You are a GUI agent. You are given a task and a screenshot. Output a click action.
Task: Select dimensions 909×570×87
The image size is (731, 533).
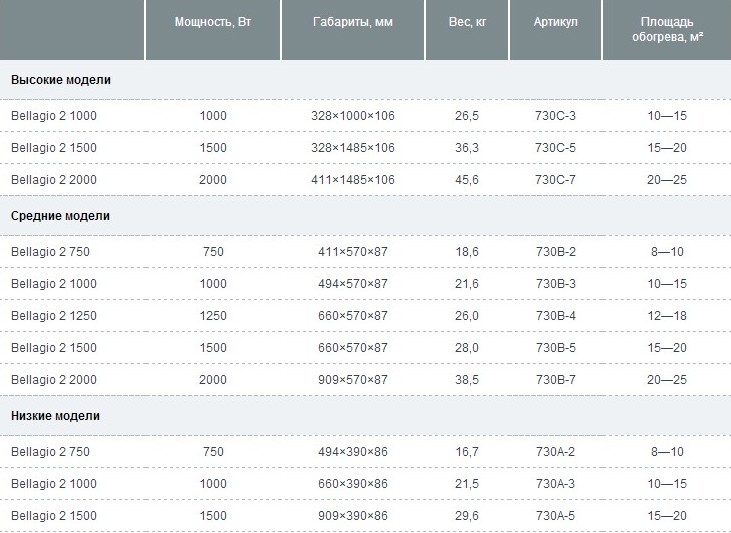pyautogui.click(x=353, y=380)
